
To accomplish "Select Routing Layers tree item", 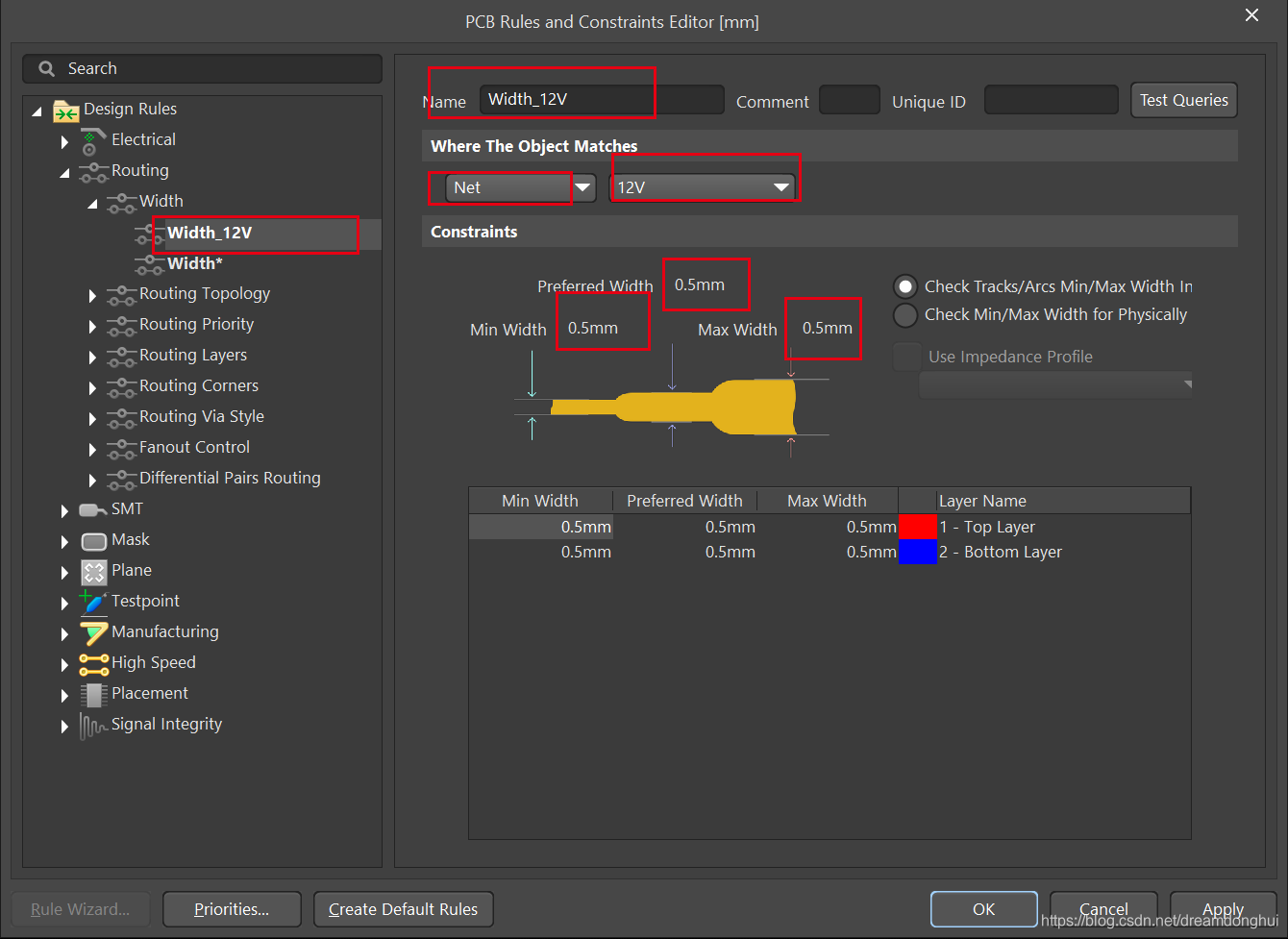I will pyautogui.click(x=193, y=356).
